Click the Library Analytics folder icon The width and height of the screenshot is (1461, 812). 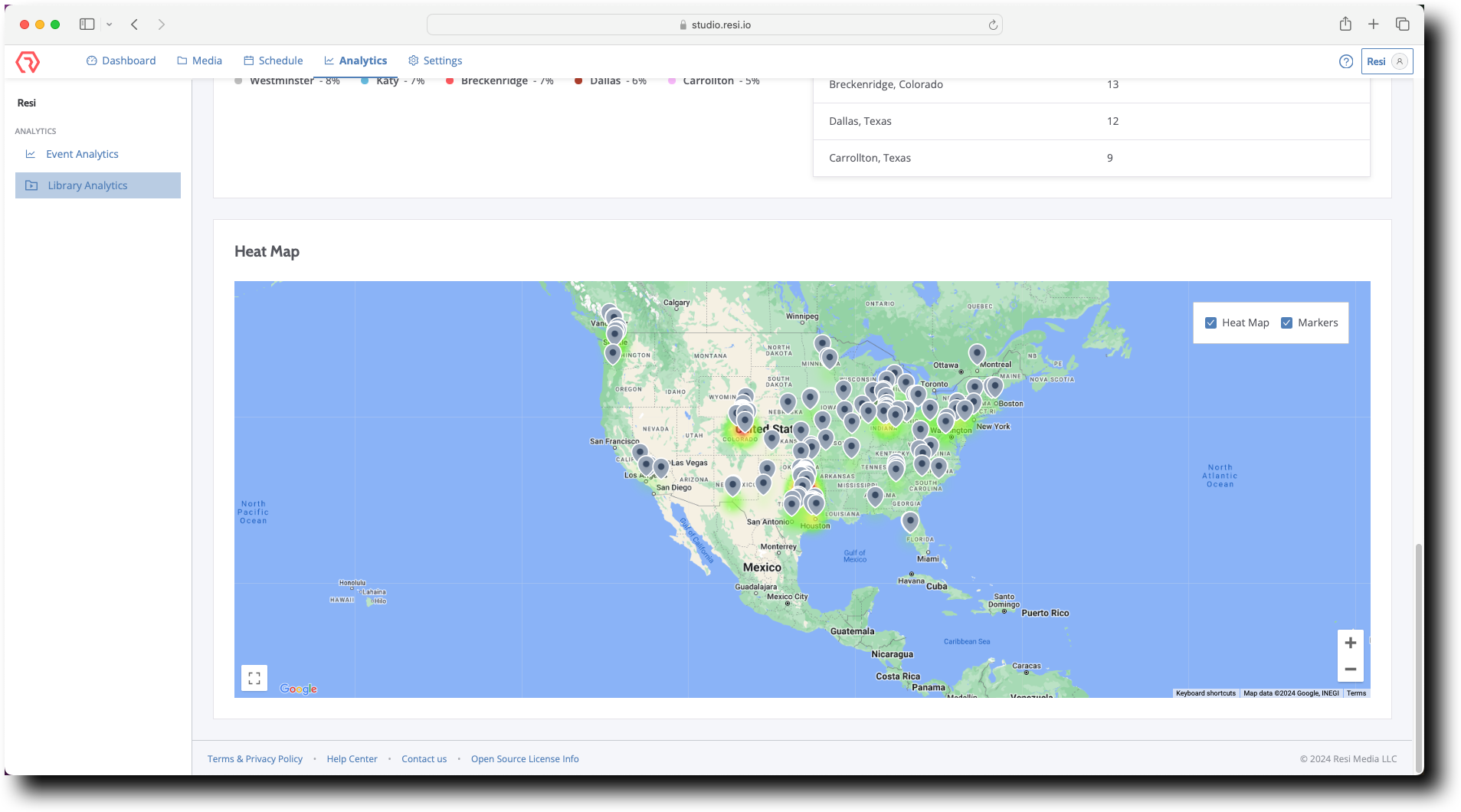30,185
